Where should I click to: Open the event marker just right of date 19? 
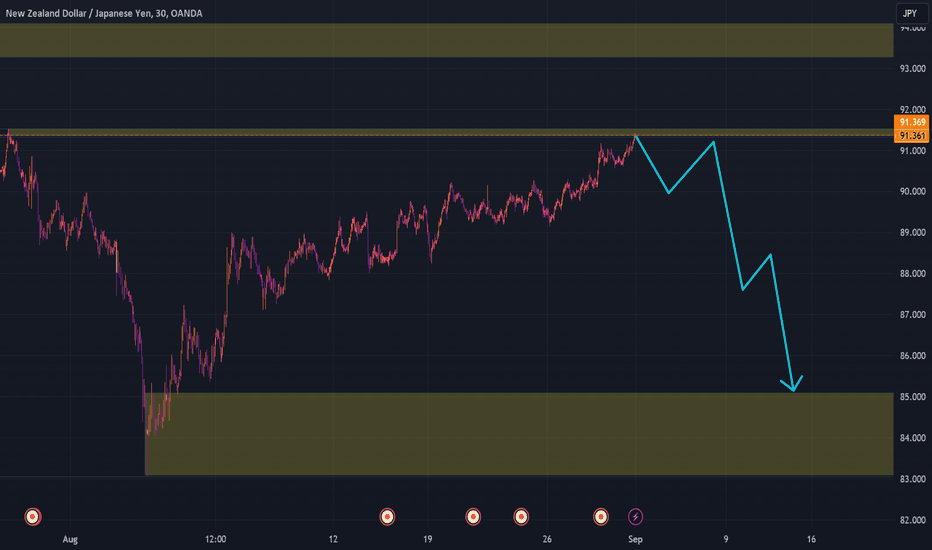[x=473, y=517]
